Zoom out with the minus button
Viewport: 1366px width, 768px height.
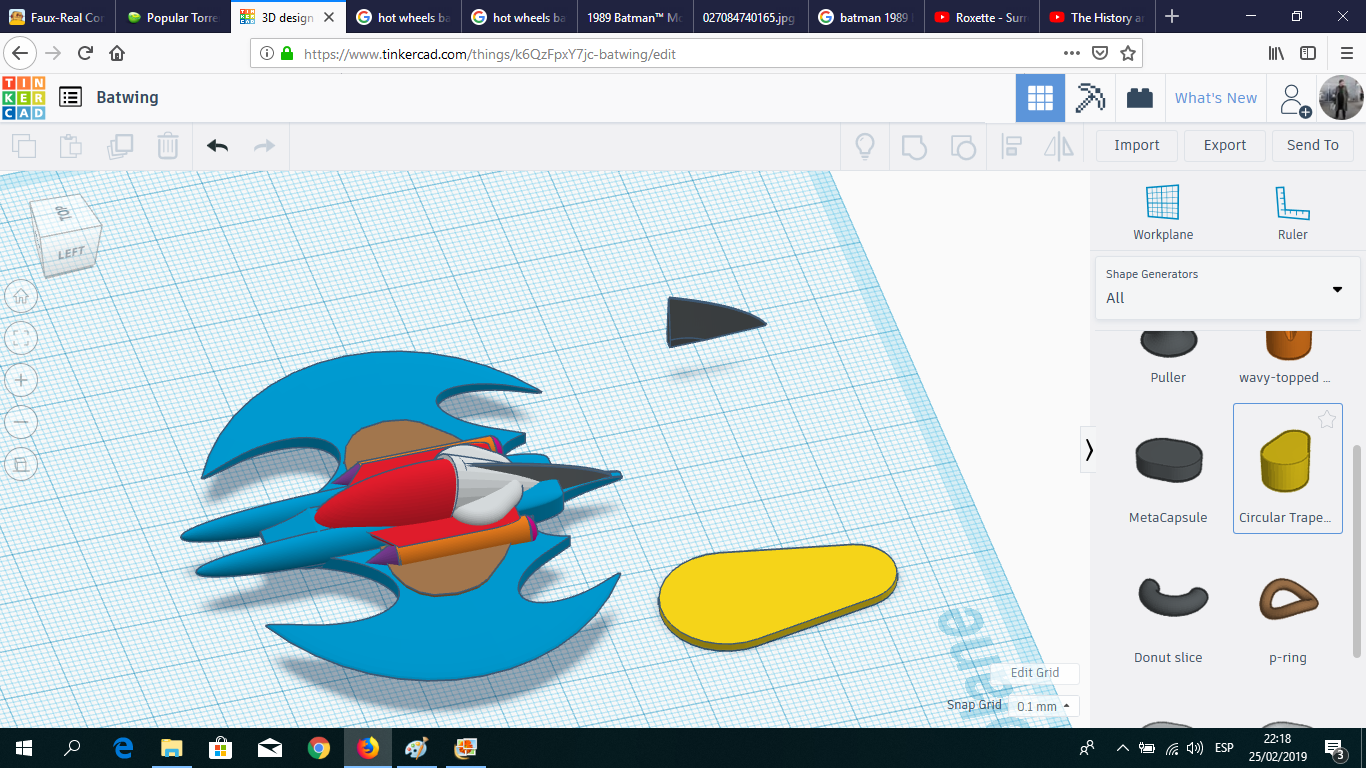pos(21,422)
